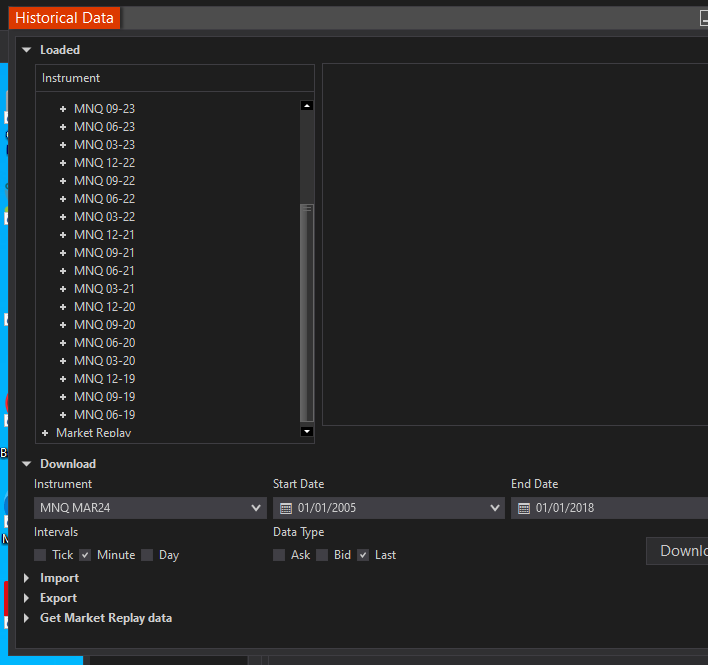This screenshot has width=708, height=665.
Task: Click the instrument list scroll up arrow
Action: coord(307,106)
